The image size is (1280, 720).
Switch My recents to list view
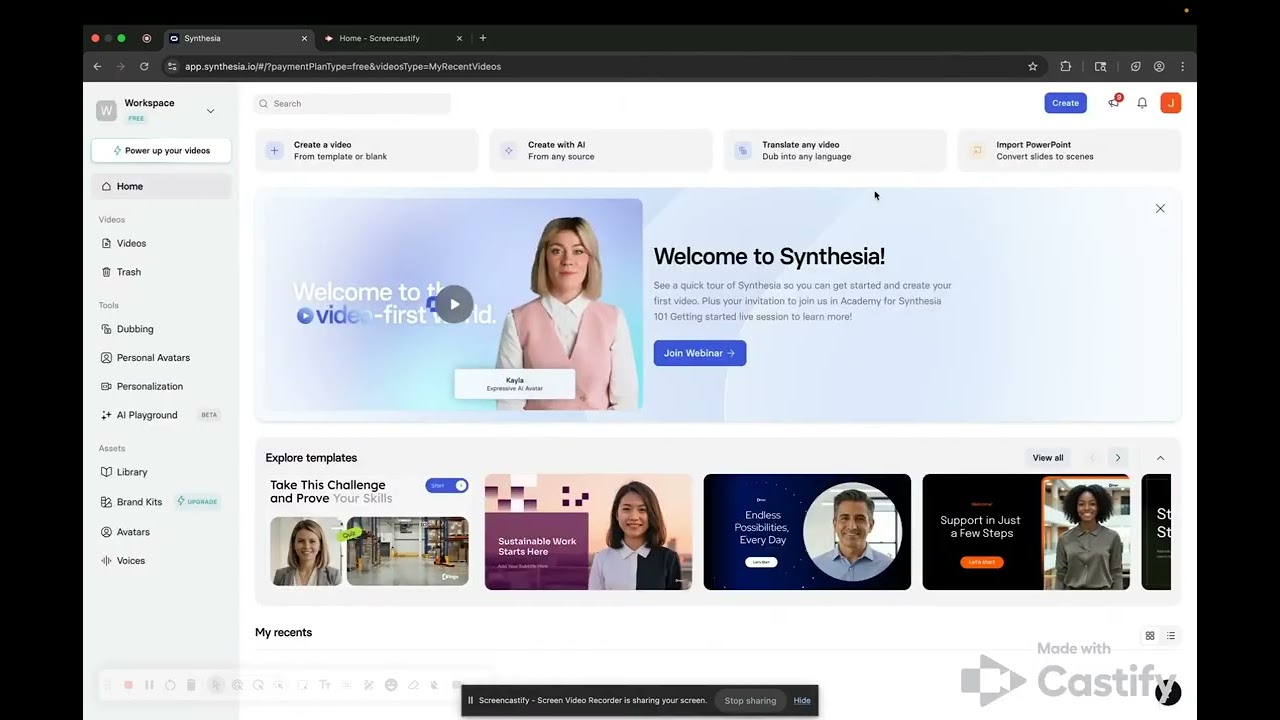coord(1171,636)
